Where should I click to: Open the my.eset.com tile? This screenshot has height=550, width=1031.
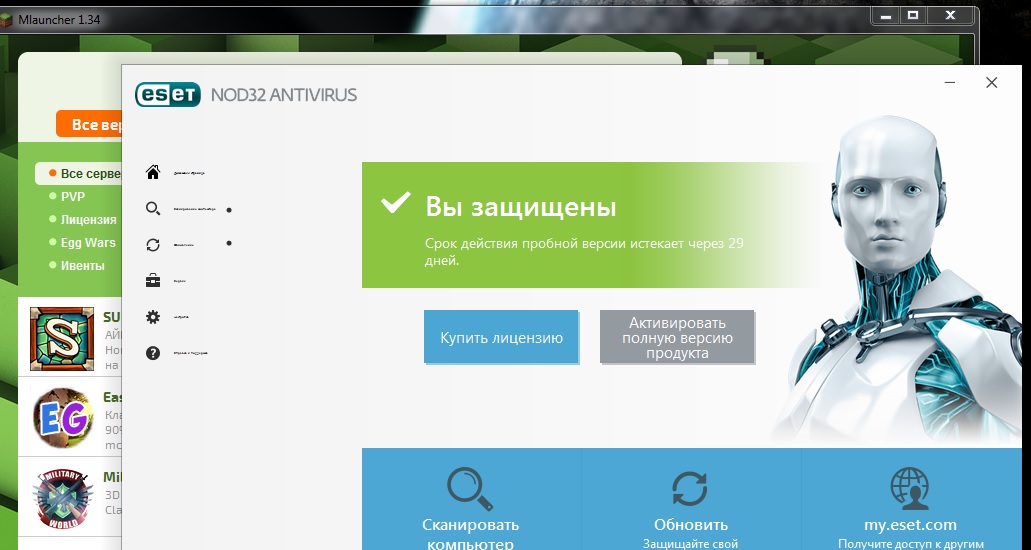point(911,500)
